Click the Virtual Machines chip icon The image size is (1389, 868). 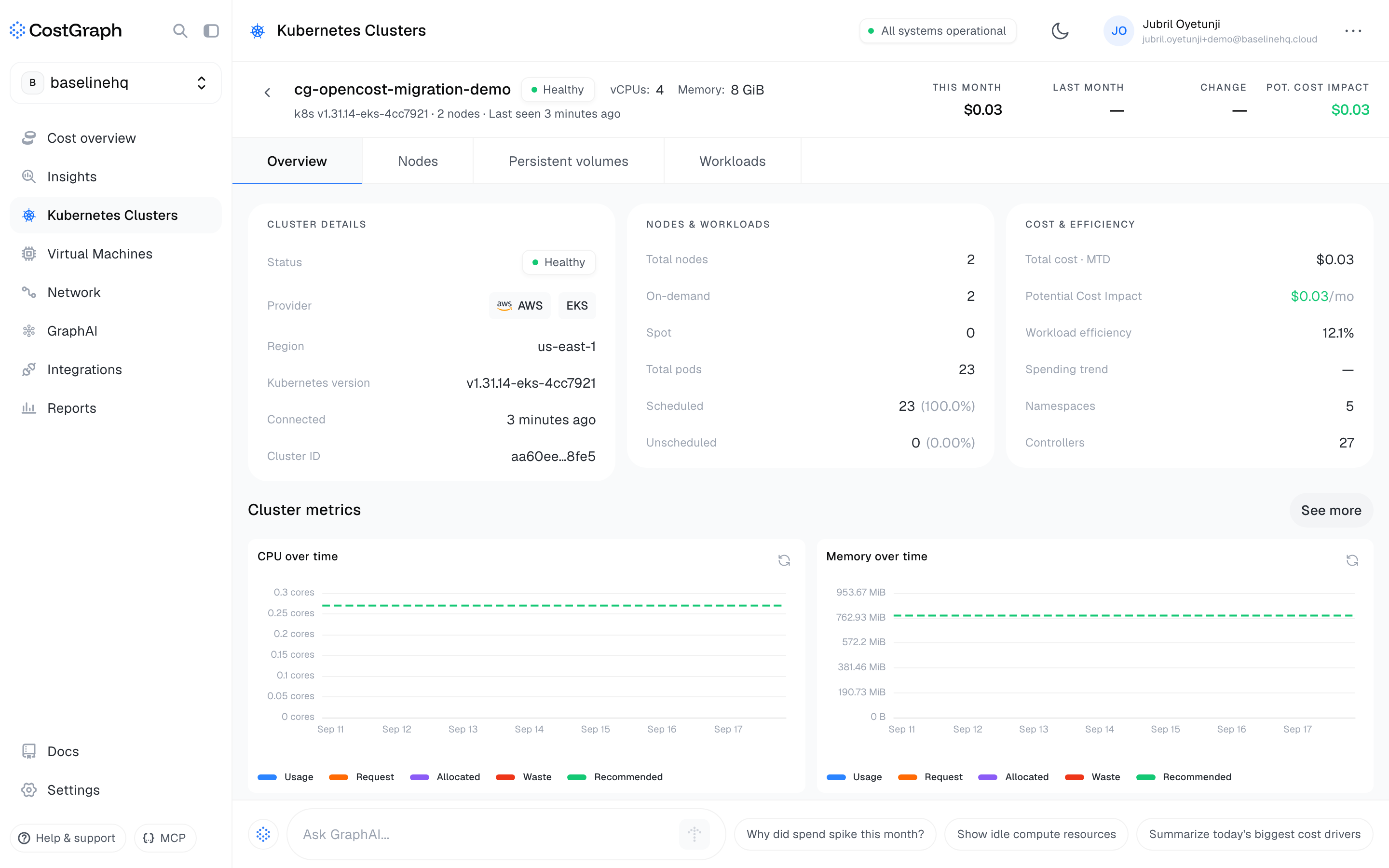coord(29,254)
